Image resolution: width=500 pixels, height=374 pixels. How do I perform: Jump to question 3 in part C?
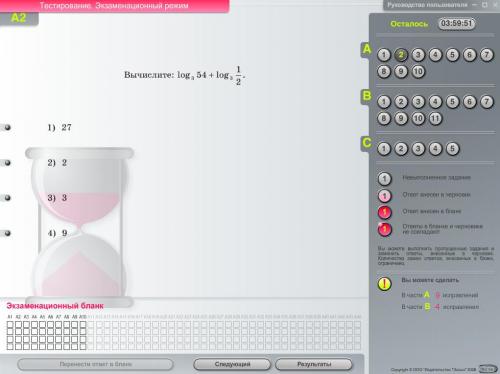pyautogui.click(x=418, y=149)
